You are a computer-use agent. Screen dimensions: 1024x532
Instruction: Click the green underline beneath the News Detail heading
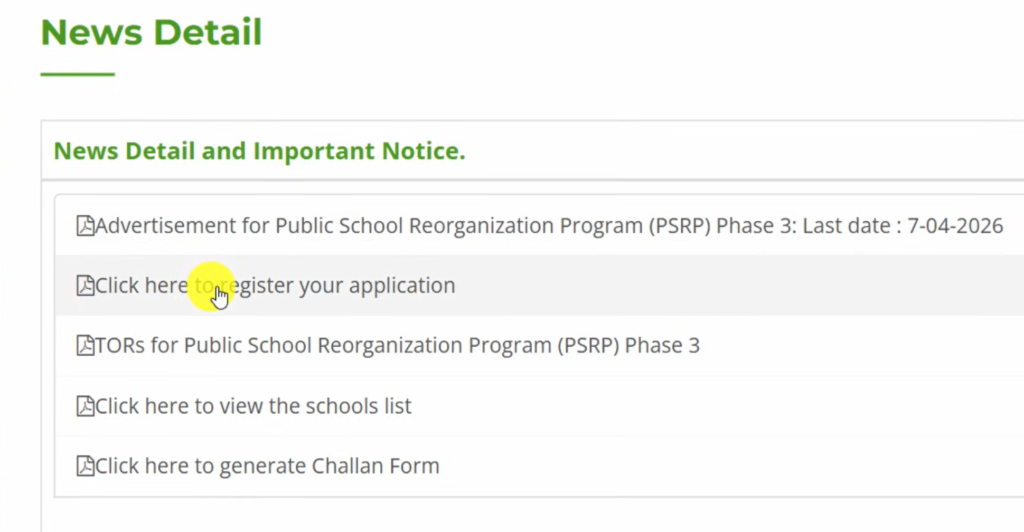78,74
